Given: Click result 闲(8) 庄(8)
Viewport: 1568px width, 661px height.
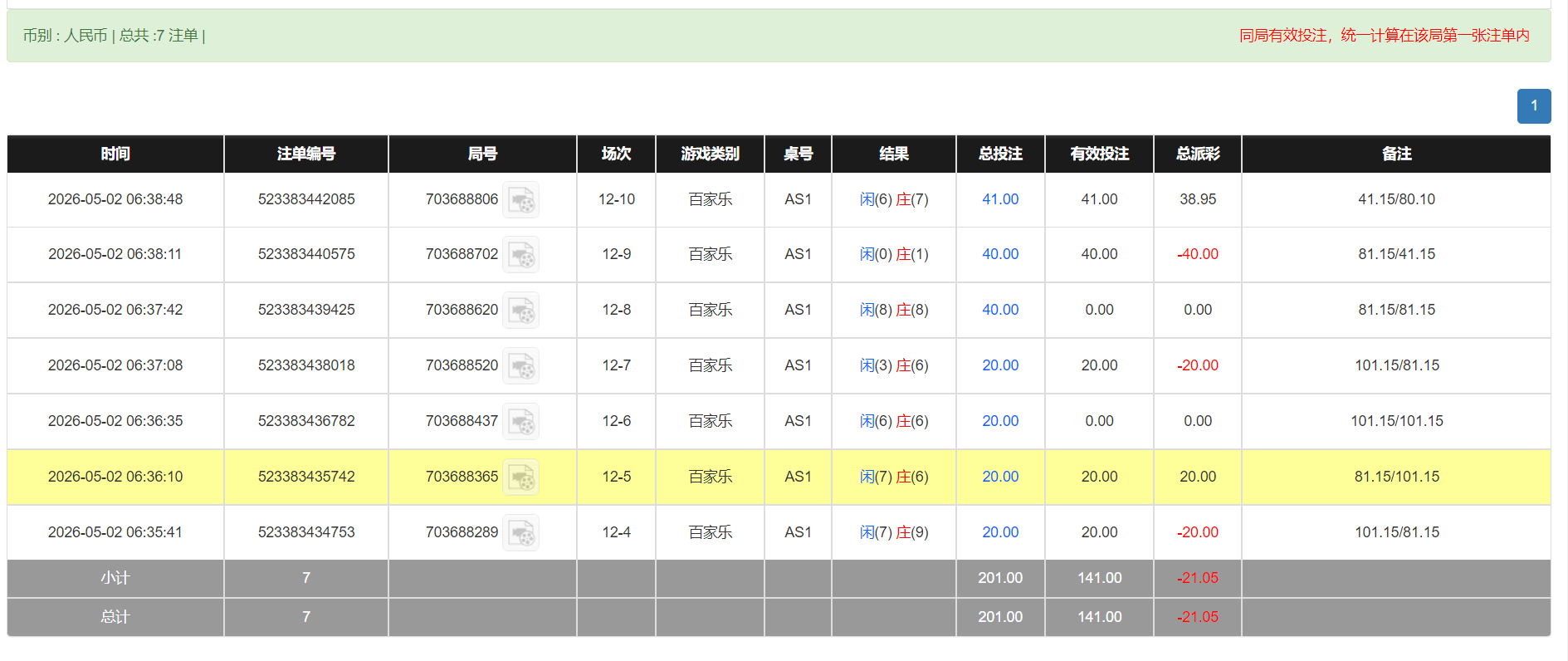Looking at the screenshot, I should click(894, 310).
